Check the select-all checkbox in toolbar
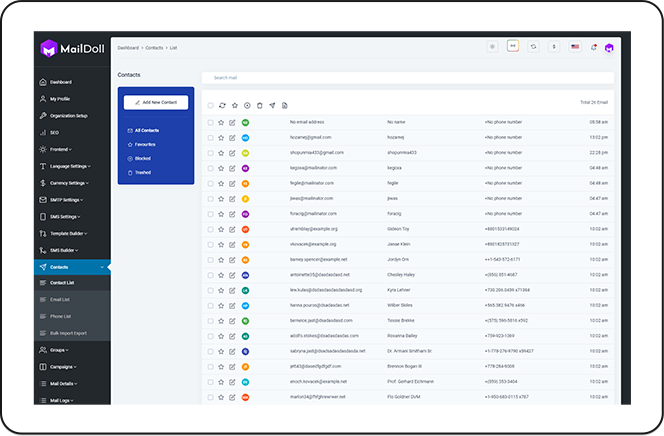The width and height of the screenshot is (664, 436). coord(210,105)
